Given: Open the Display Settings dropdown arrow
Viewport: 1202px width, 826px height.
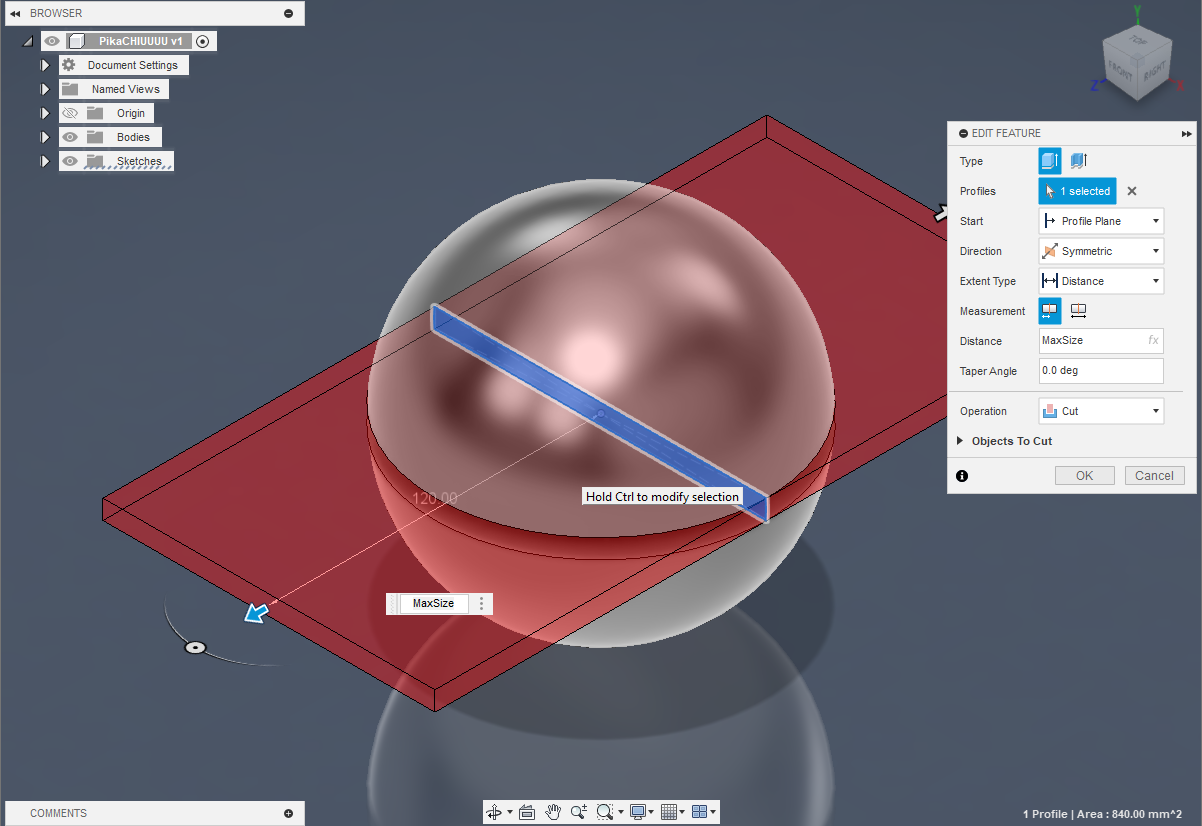Looking at the screenshot, I should pos(652,813).
